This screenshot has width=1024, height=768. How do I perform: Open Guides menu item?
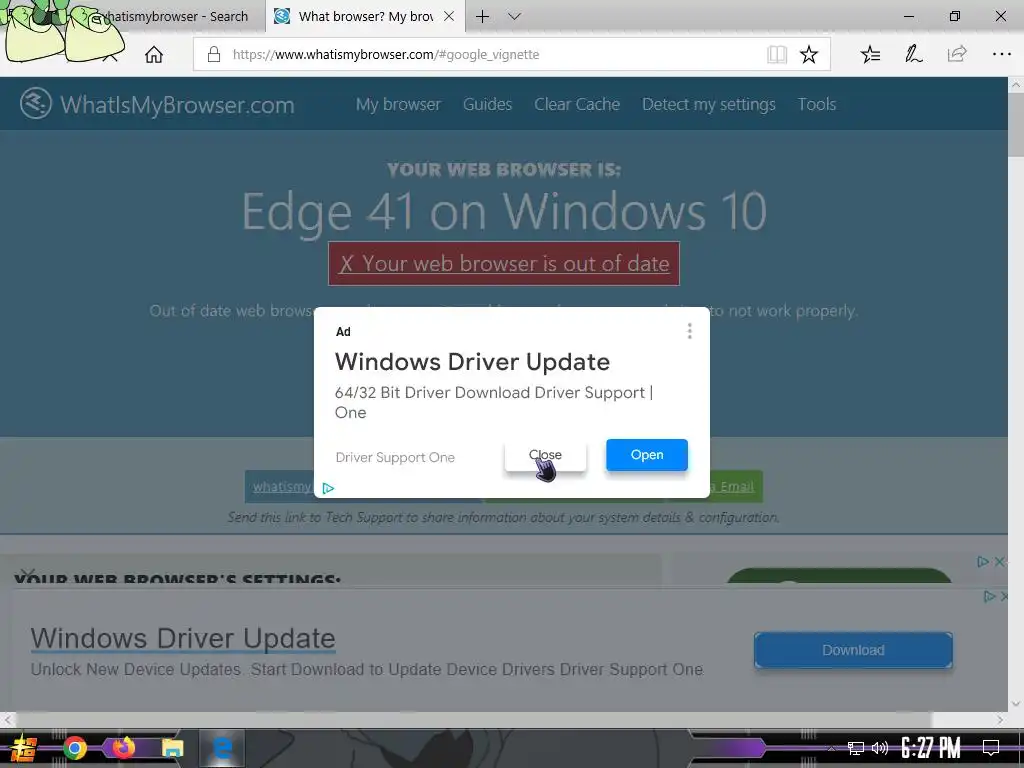point(487,104)
